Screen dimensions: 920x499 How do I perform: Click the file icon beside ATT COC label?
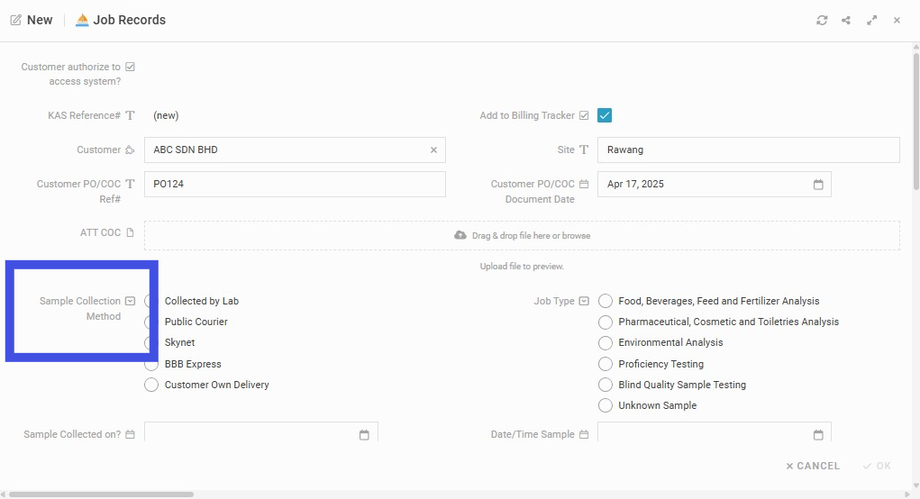click(130, 232)
